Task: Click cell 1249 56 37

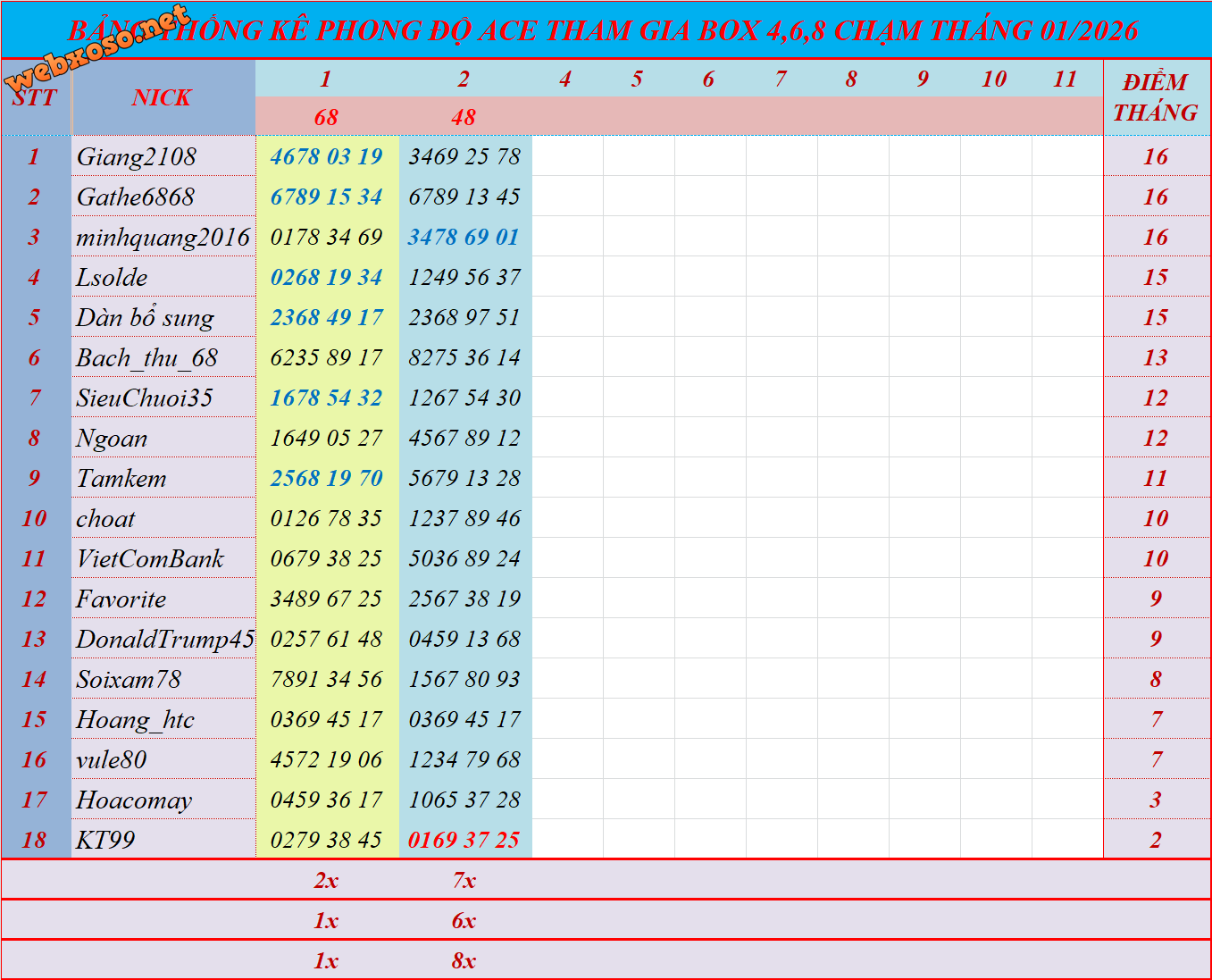Action: [464, 277]
